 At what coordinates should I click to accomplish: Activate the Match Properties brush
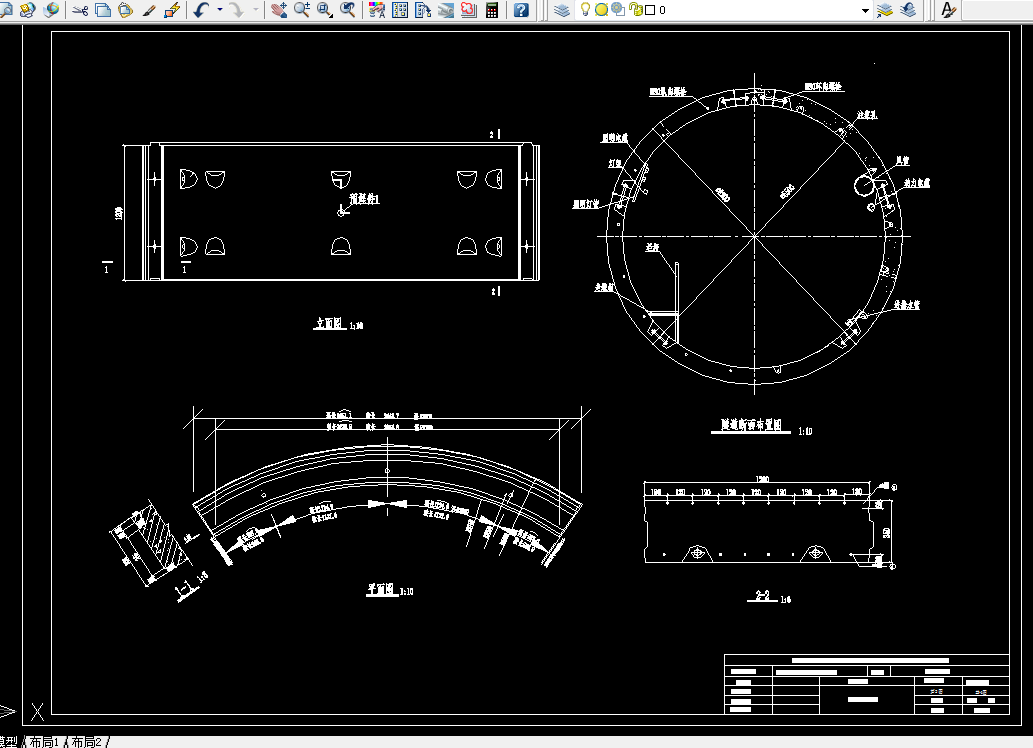coord(149,10)
